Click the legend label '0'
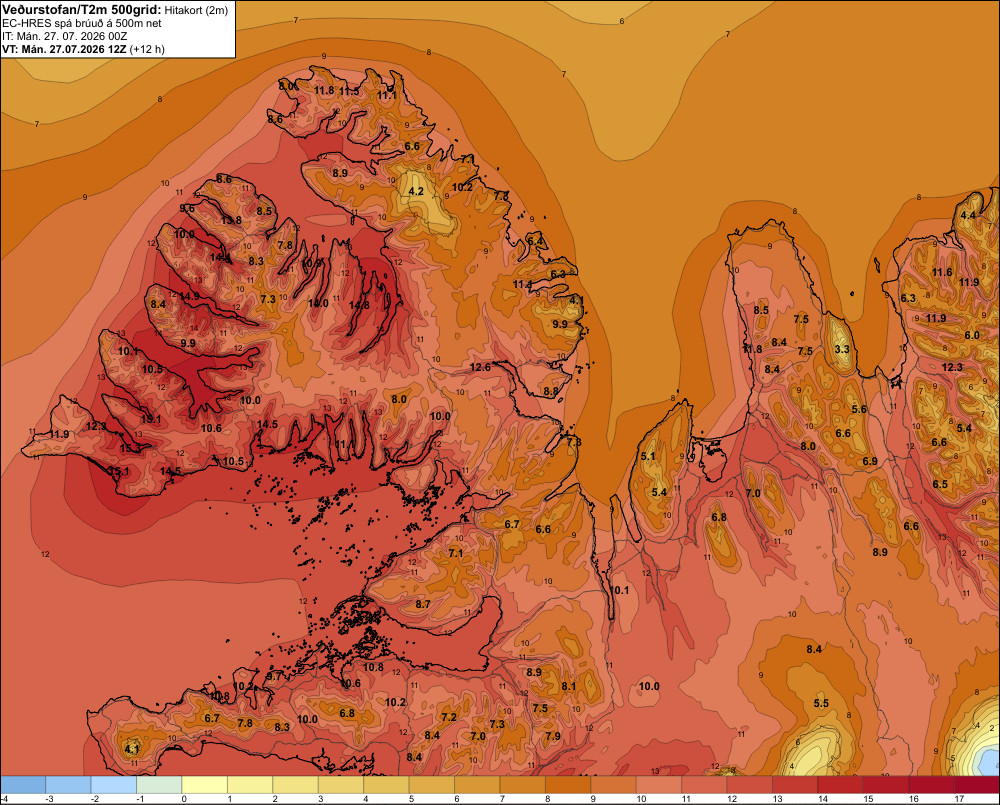This screenshot has width=1000, height=805. (184, 799)
